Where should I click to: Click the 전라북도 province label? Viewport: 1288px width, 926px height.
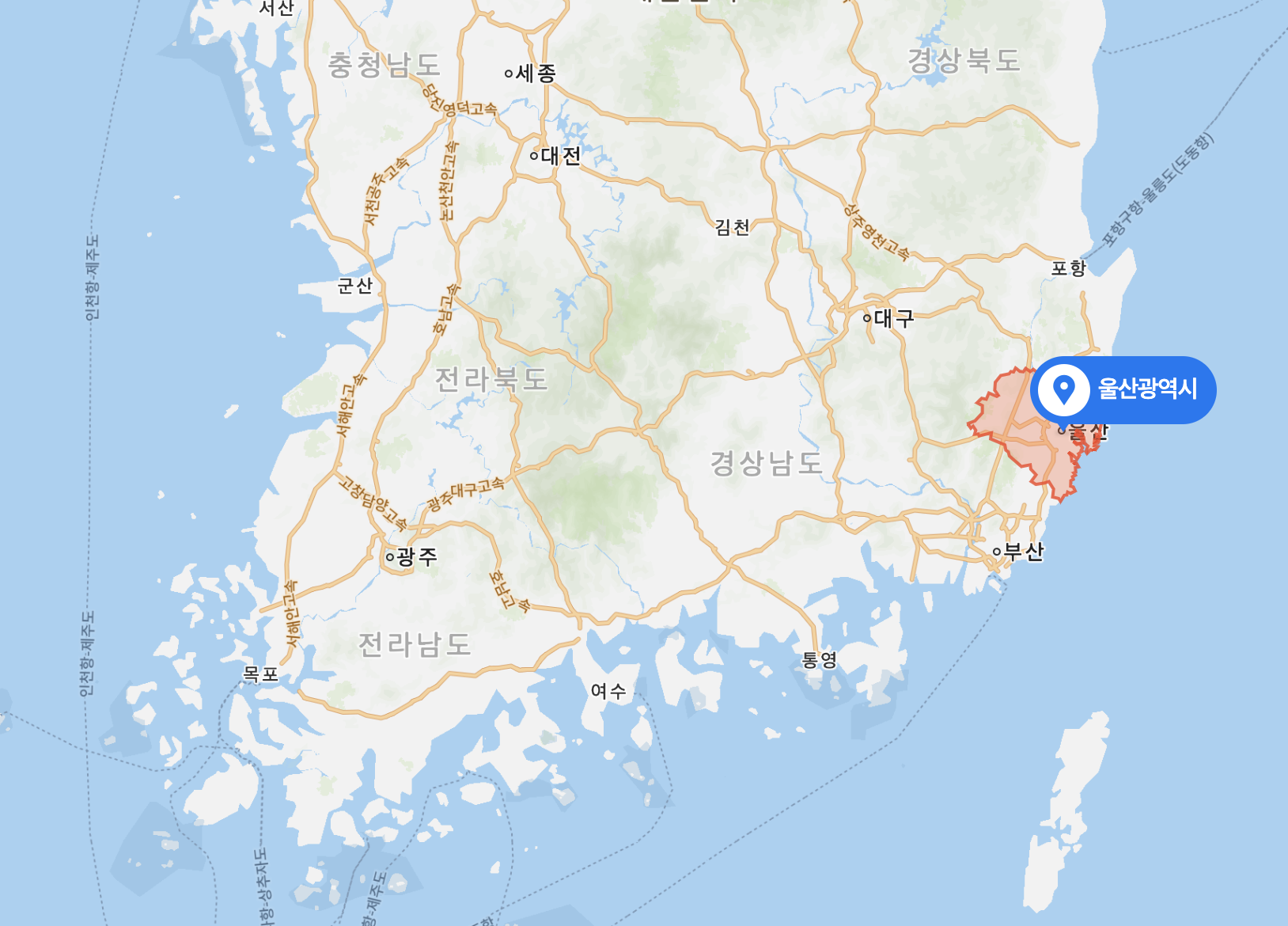pos(491,379)
